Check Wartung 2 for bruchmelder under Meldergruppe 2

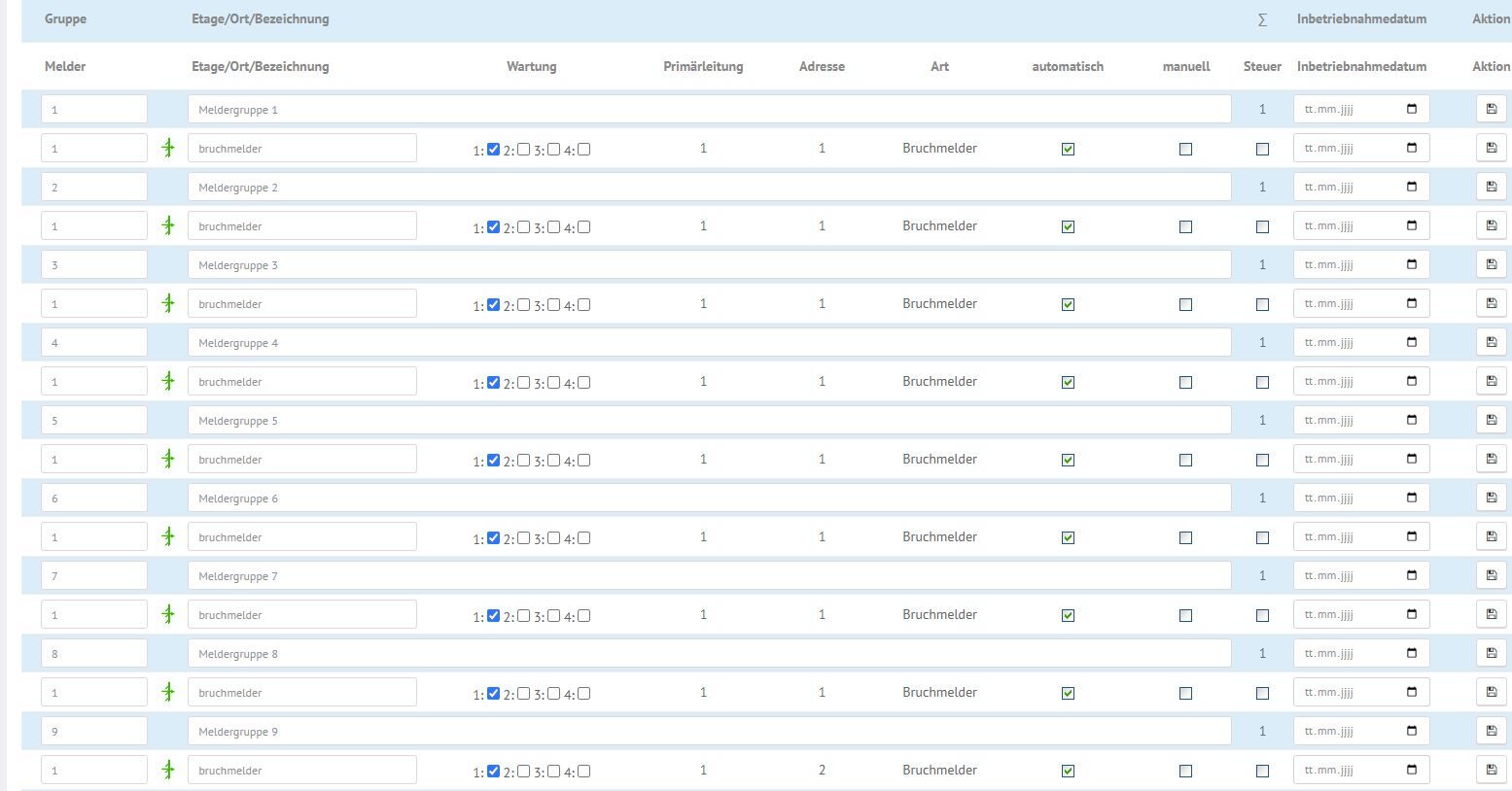(x=523, y=227)
